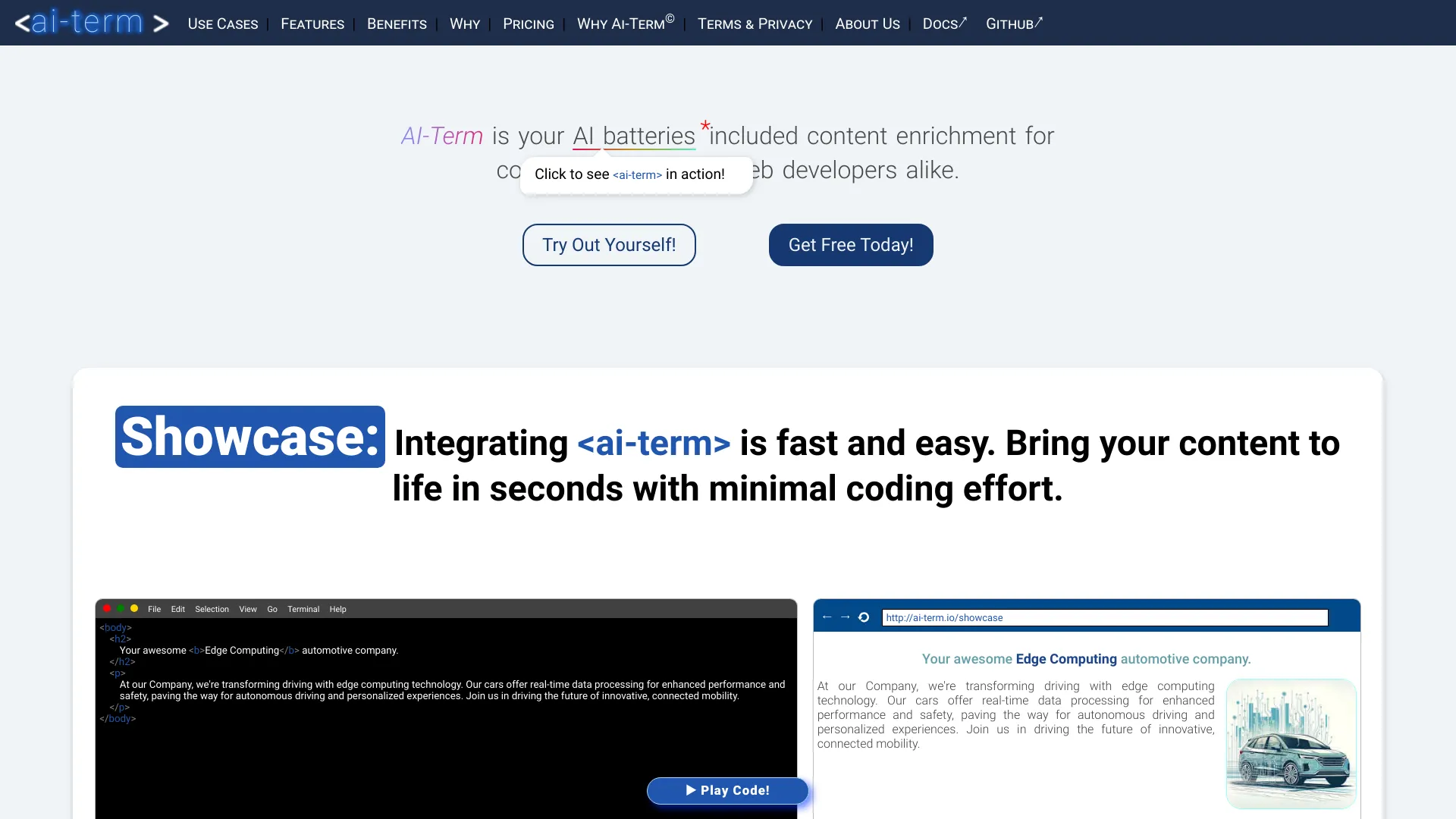Click the Why Ai-Term nav item
The width and height of the screenshot is (1456, 819).
pyautogui.click(x=626, y=23)
